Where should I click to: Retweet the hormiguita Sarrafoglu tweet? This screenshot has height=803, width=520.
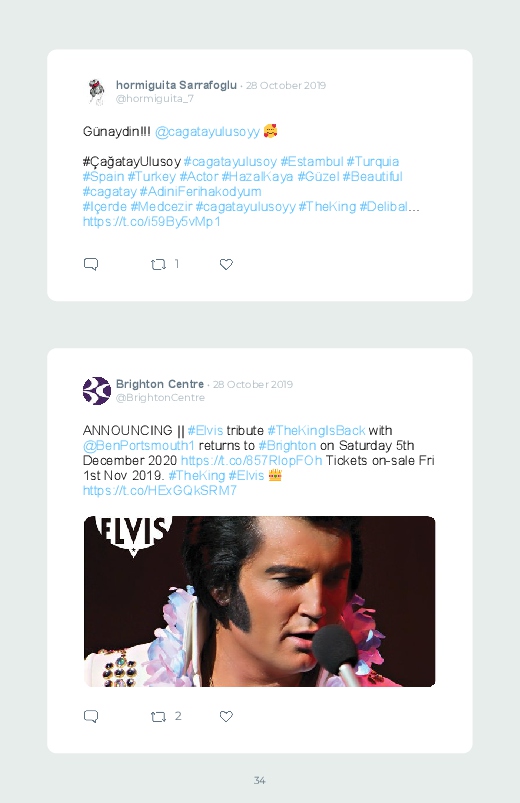(x=158, y=264)
